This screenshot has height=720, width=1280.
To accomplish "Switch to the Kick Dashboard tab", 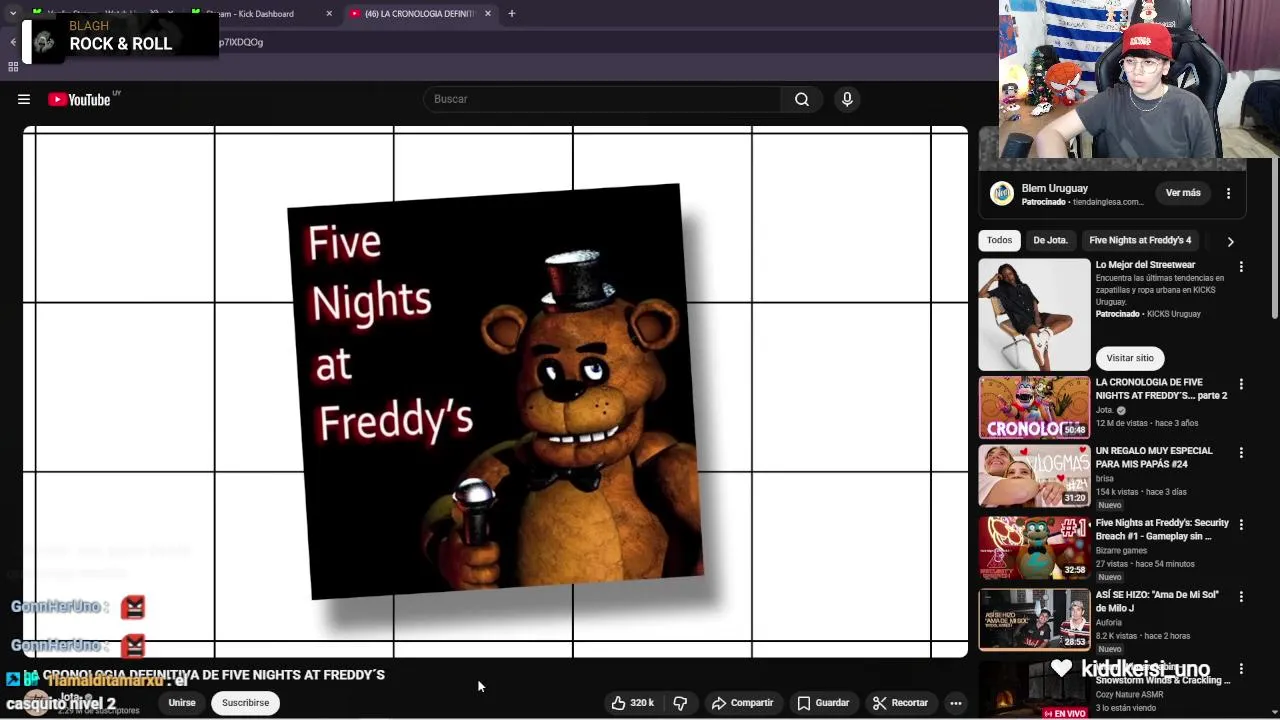I will point(261,14).
